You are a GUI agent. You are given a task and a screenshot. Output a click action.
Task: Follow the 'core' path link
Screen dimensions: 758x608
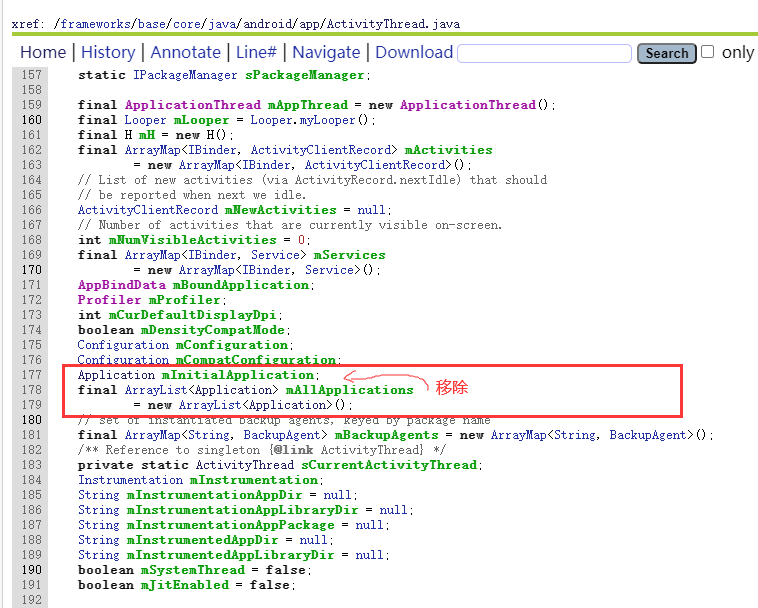point(187,24)
